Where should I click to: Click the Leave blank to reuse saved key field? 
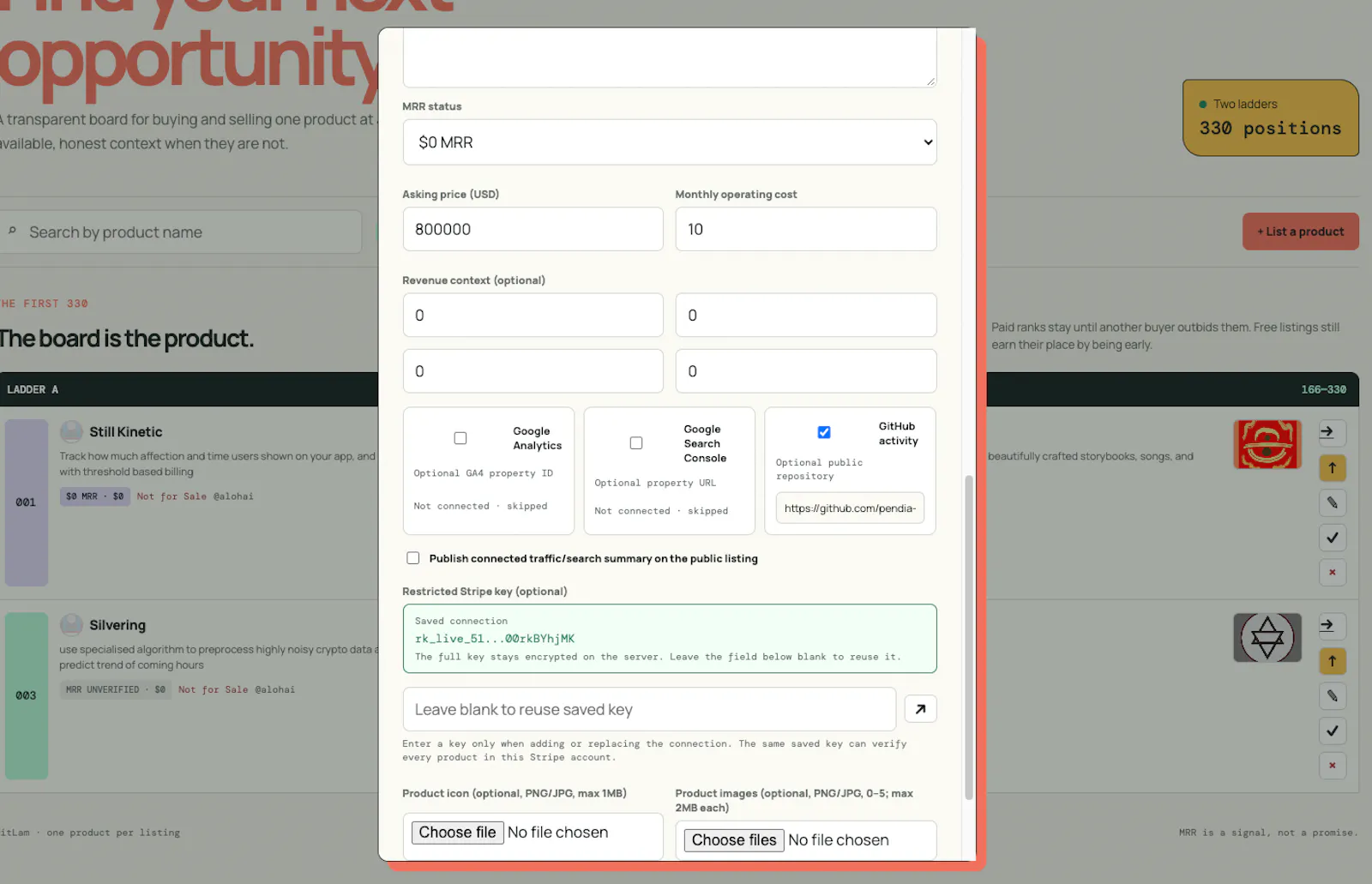(x=649, y=709)
